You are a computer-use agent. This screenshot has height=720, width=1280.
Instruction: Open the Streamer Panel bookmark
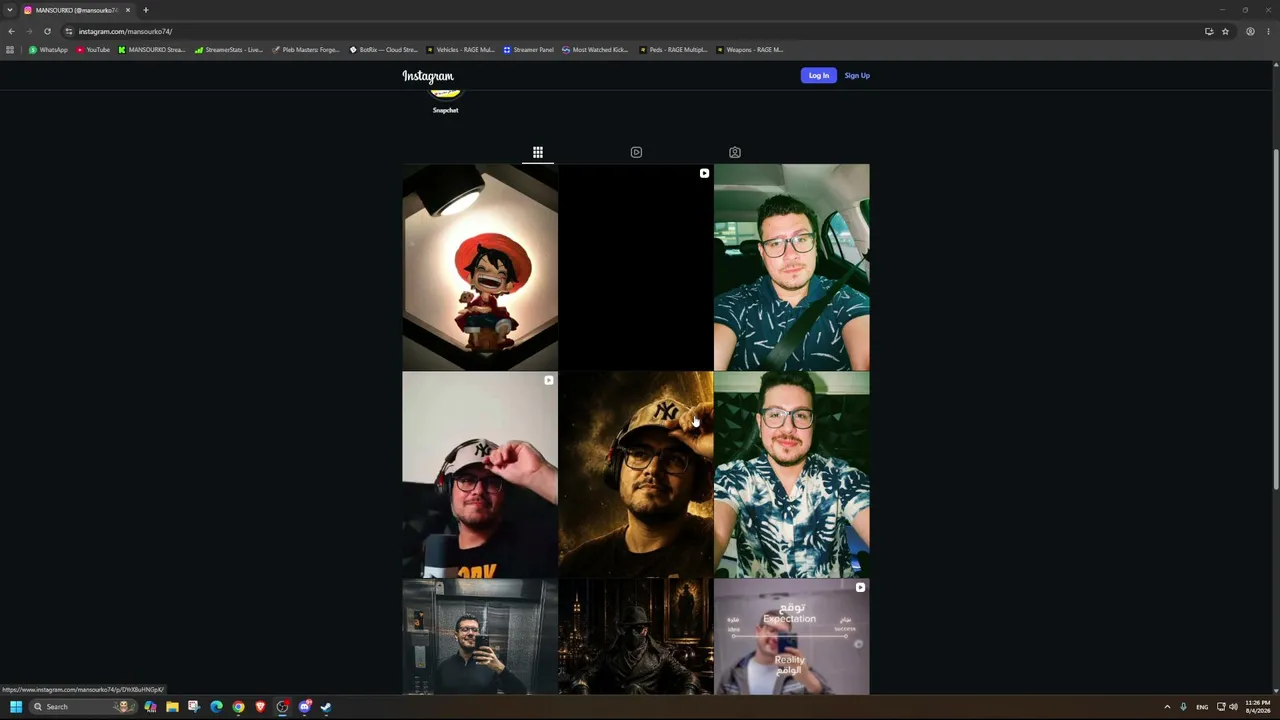(529, 49)
